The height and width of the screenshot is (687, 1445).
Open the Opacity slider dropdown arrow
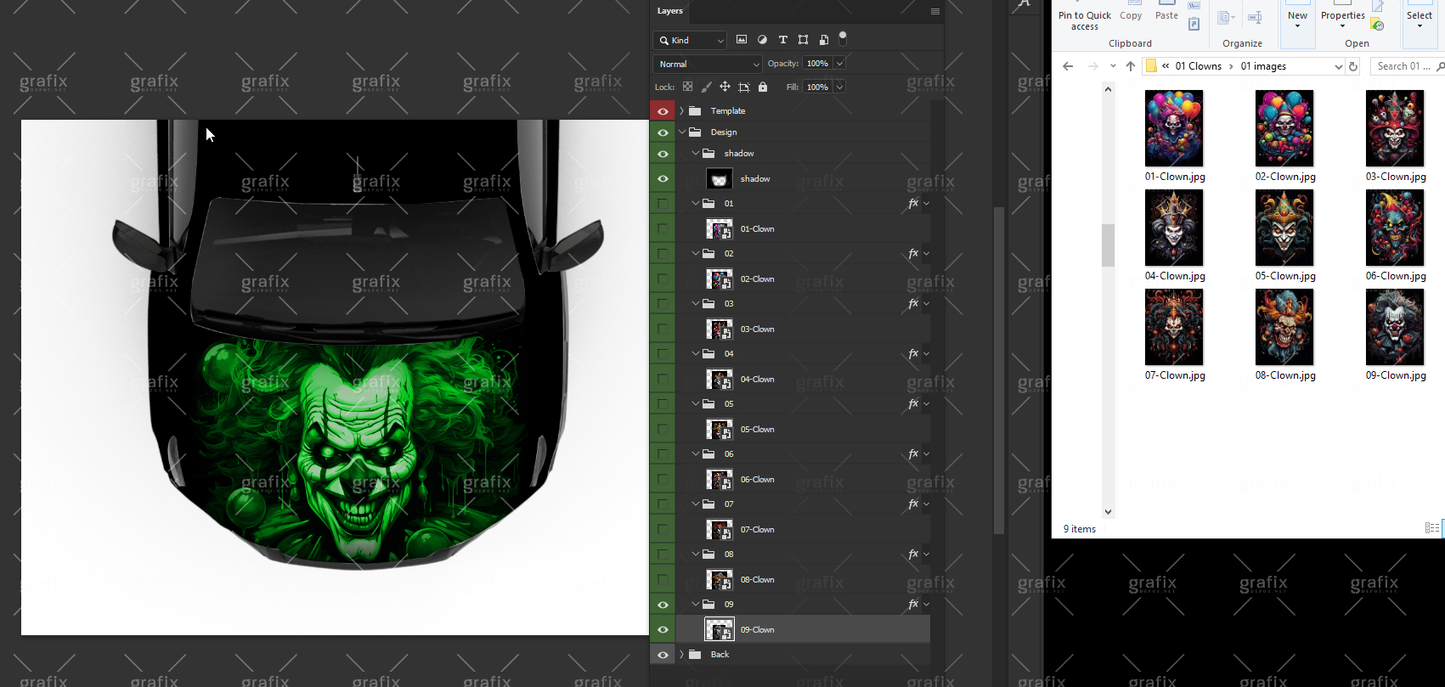pos(839,63)
